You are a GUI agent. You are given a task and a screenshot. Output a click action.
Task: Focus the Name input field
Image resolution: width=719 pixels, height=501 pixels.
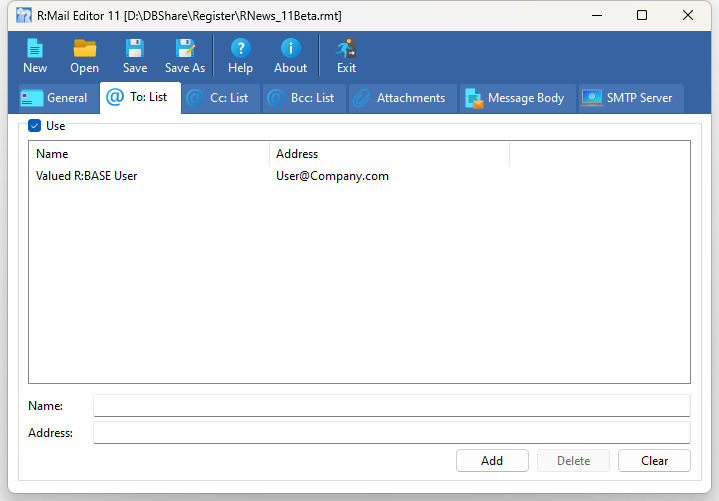click(x=392, y=406)
